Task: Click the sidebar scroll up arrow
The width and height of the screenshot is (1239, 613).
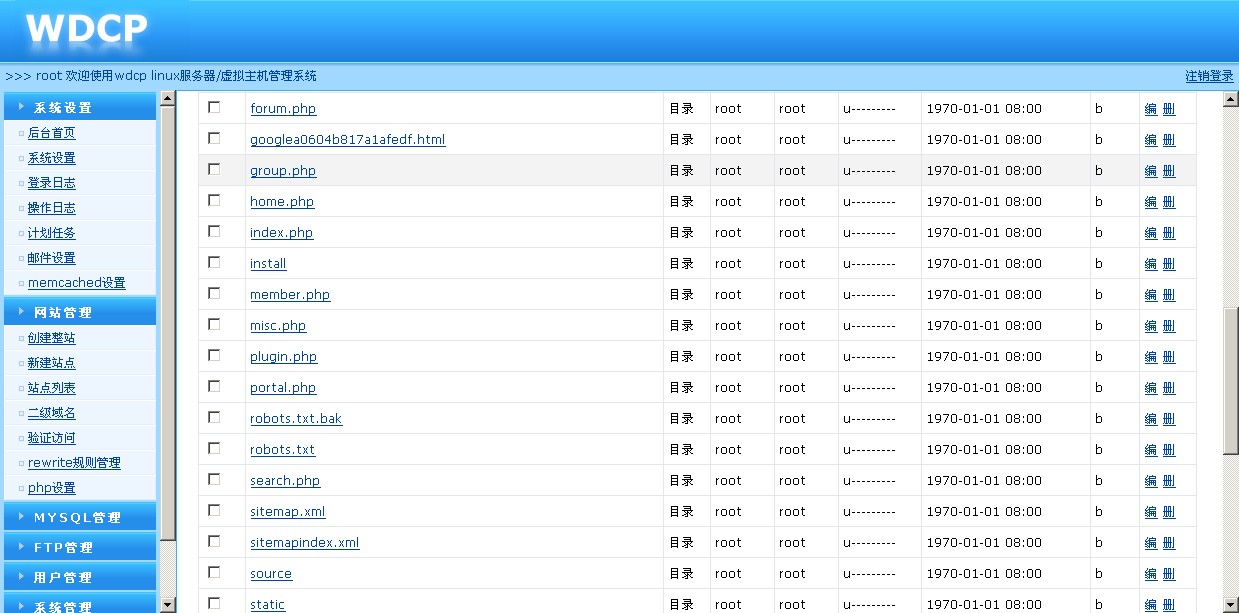Action: (x=167, y=99)
